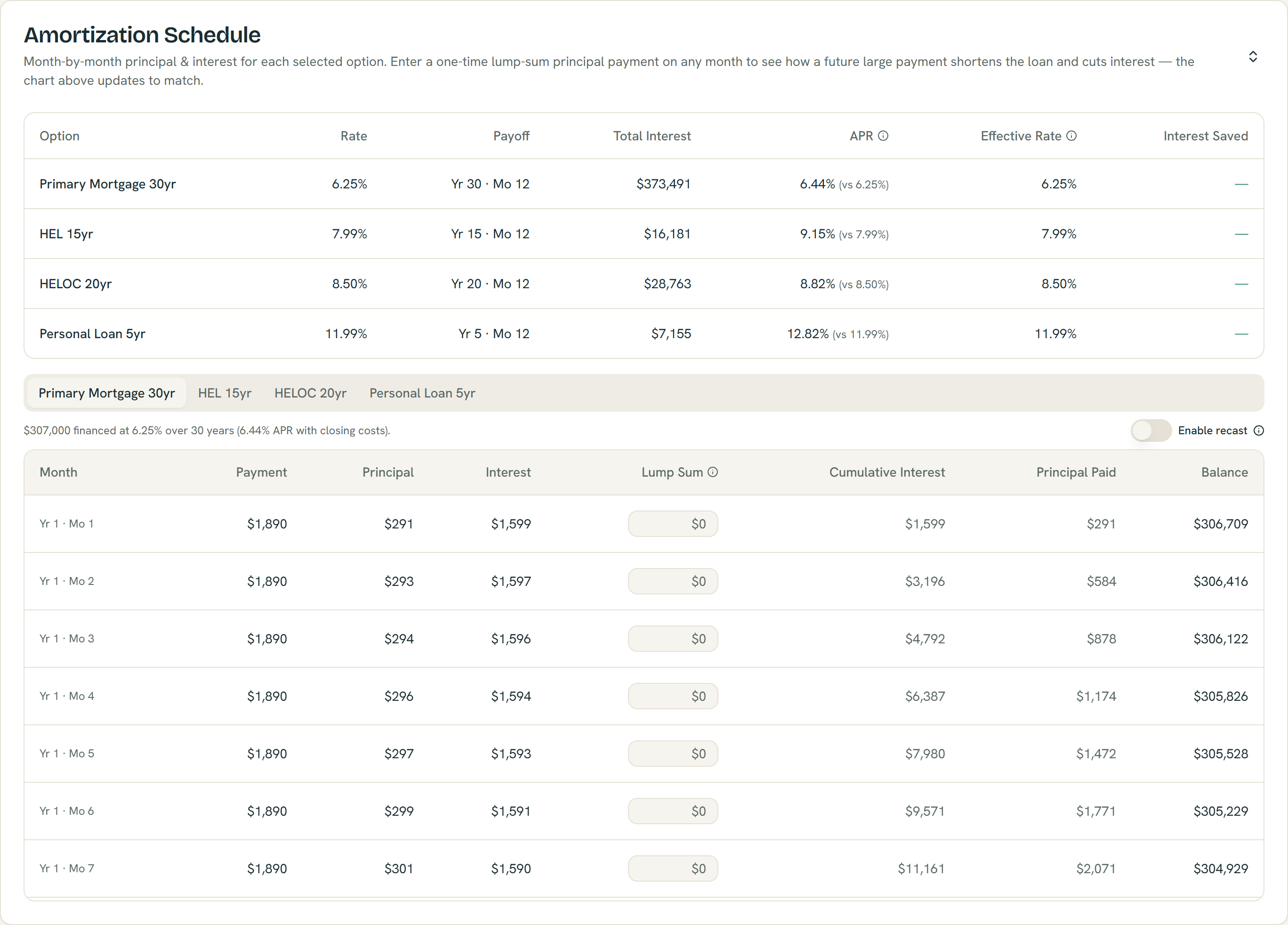Switch to the Personal Loan 5yr tab
This screenshot has width=1288, height=925.
pyautogui.click(x=423, y=393)
